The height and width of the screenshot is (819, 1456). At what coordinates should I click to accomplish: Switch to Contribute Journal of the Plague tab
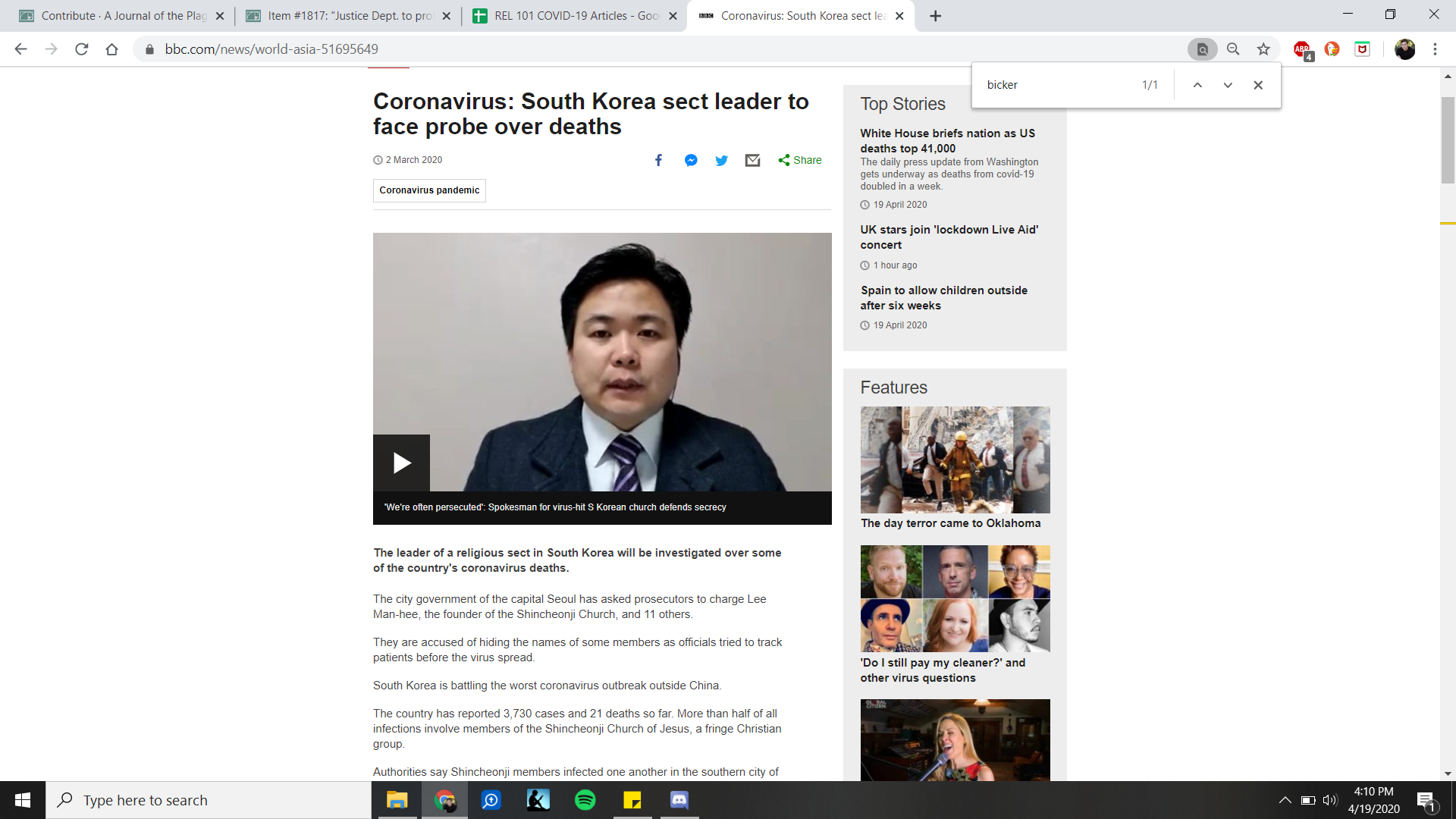click(121, 16)
